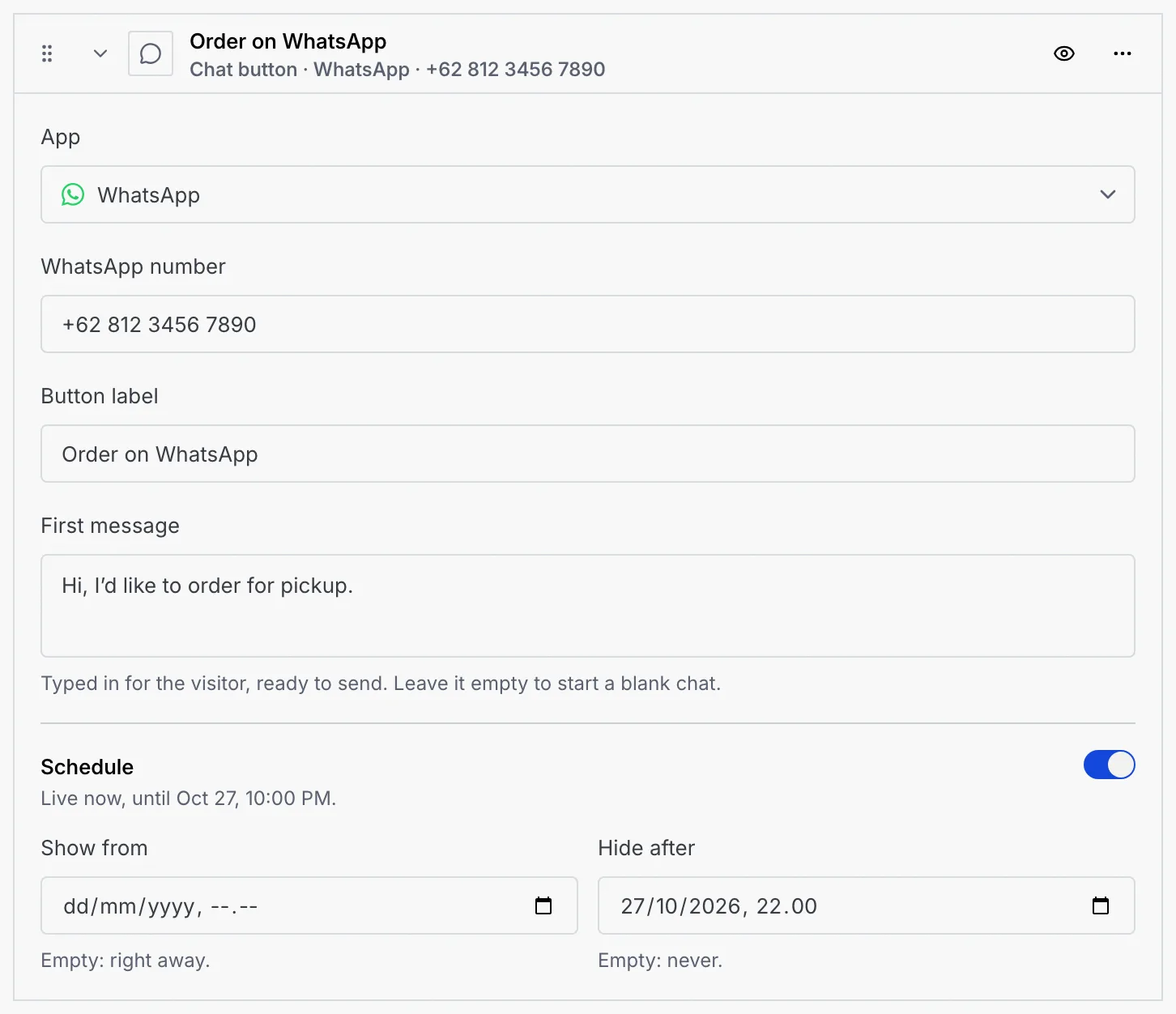
Task: Open the App dropdown showing WhatsApp
Action: click(x=588, y=194)
